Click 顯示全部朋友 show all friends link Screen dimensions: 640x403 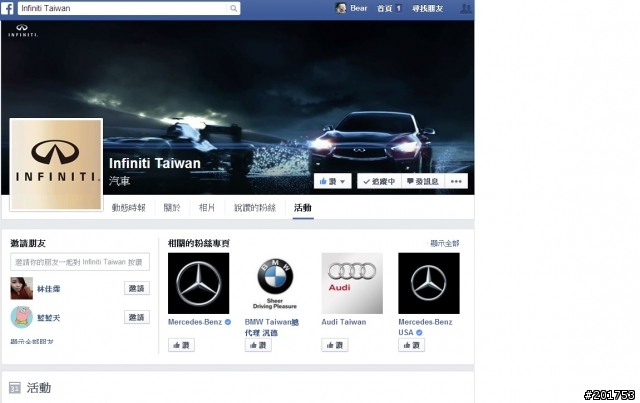(x=32, y=341)
